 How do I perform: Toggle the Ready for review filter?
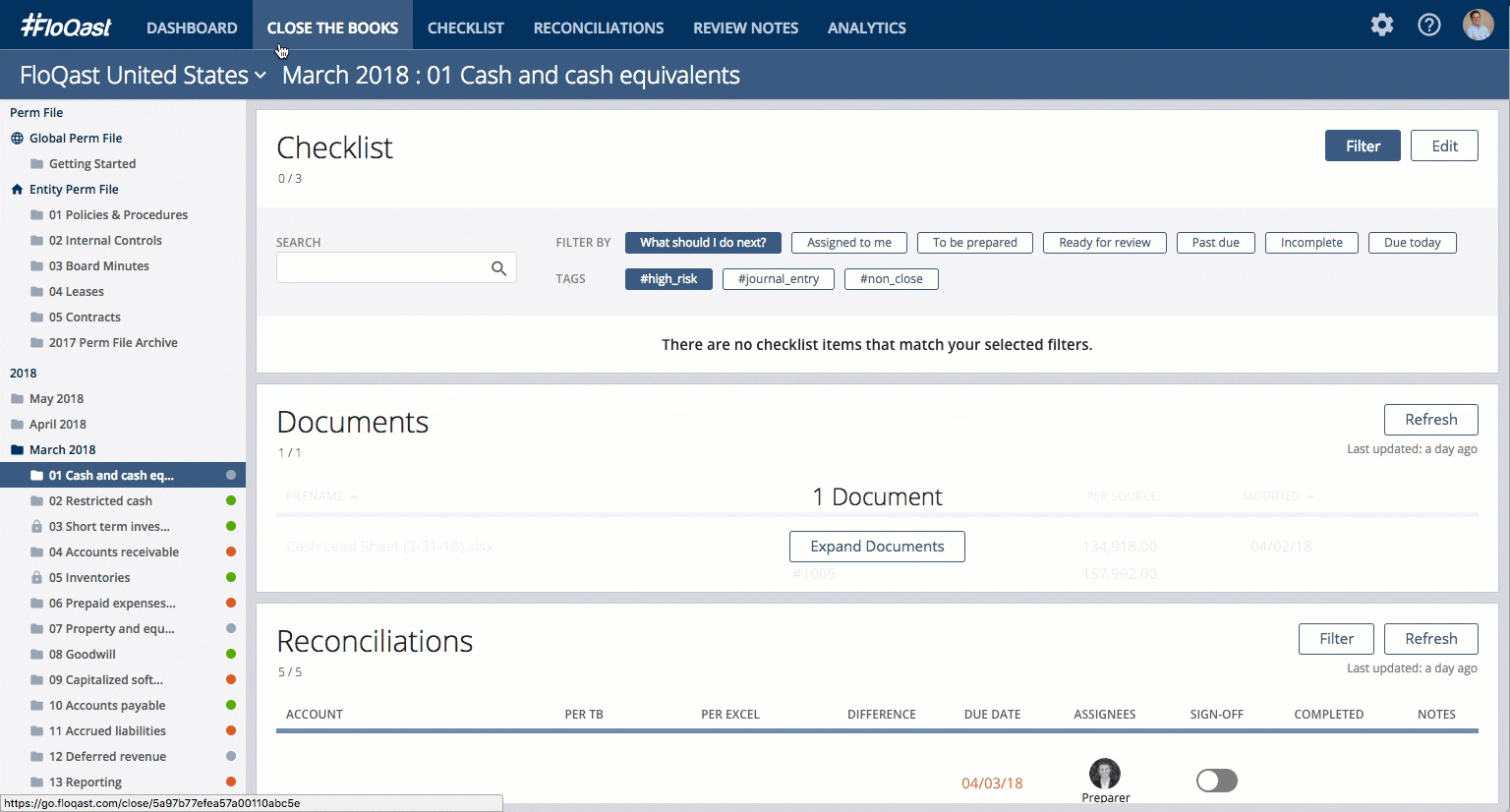[x=1105, y=243]
